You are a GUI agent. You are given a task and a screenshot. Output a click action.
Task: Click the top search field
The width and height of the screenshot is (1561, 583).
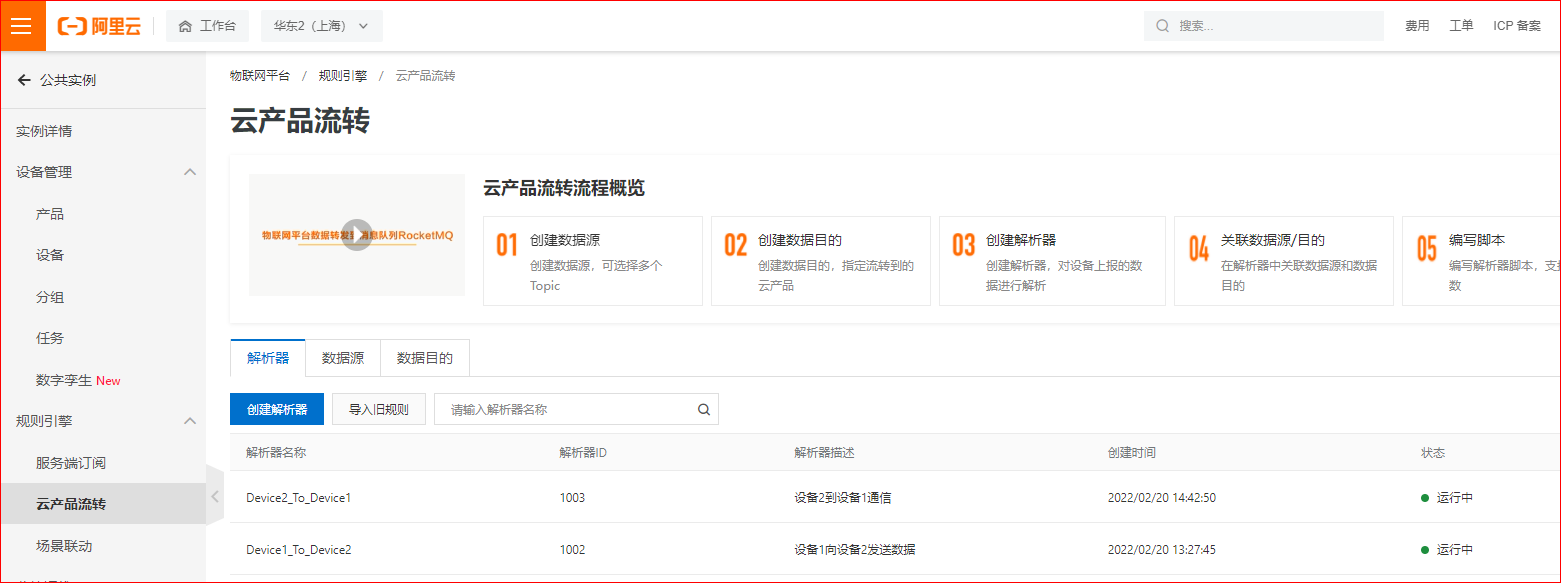pyautogui.click(x=1264, y=26)
